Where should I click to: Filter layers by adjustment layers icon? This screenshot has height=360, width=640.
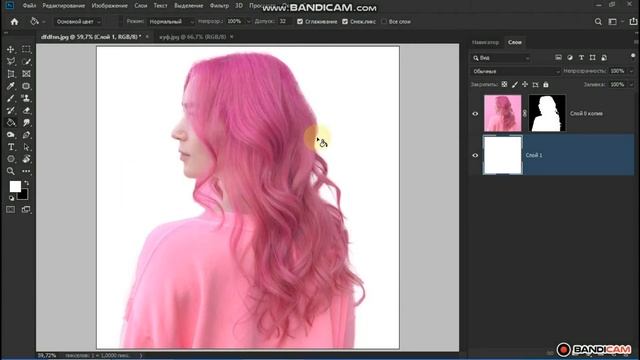(570, 58)
